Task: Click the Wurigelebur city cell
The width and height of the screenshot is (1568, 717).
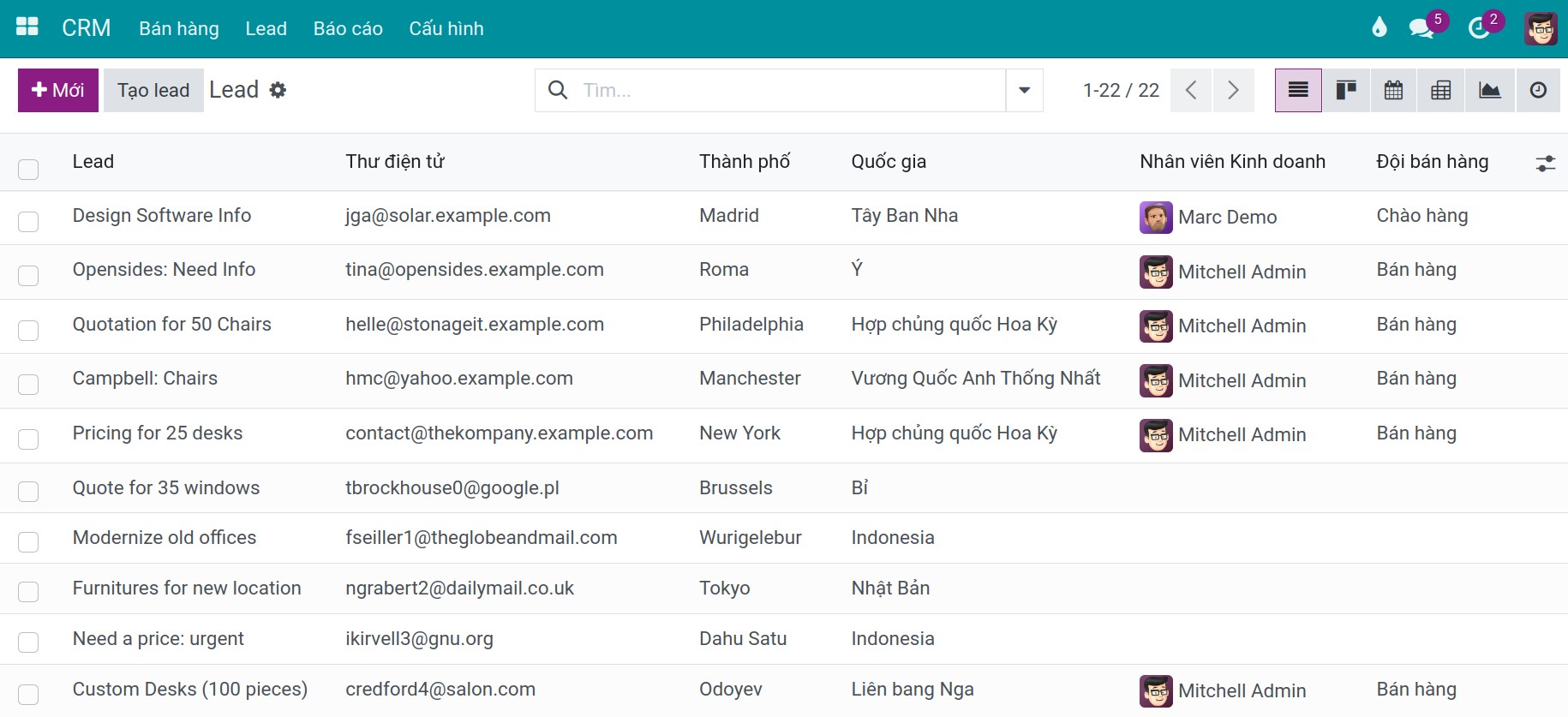Action: point(751,537)
